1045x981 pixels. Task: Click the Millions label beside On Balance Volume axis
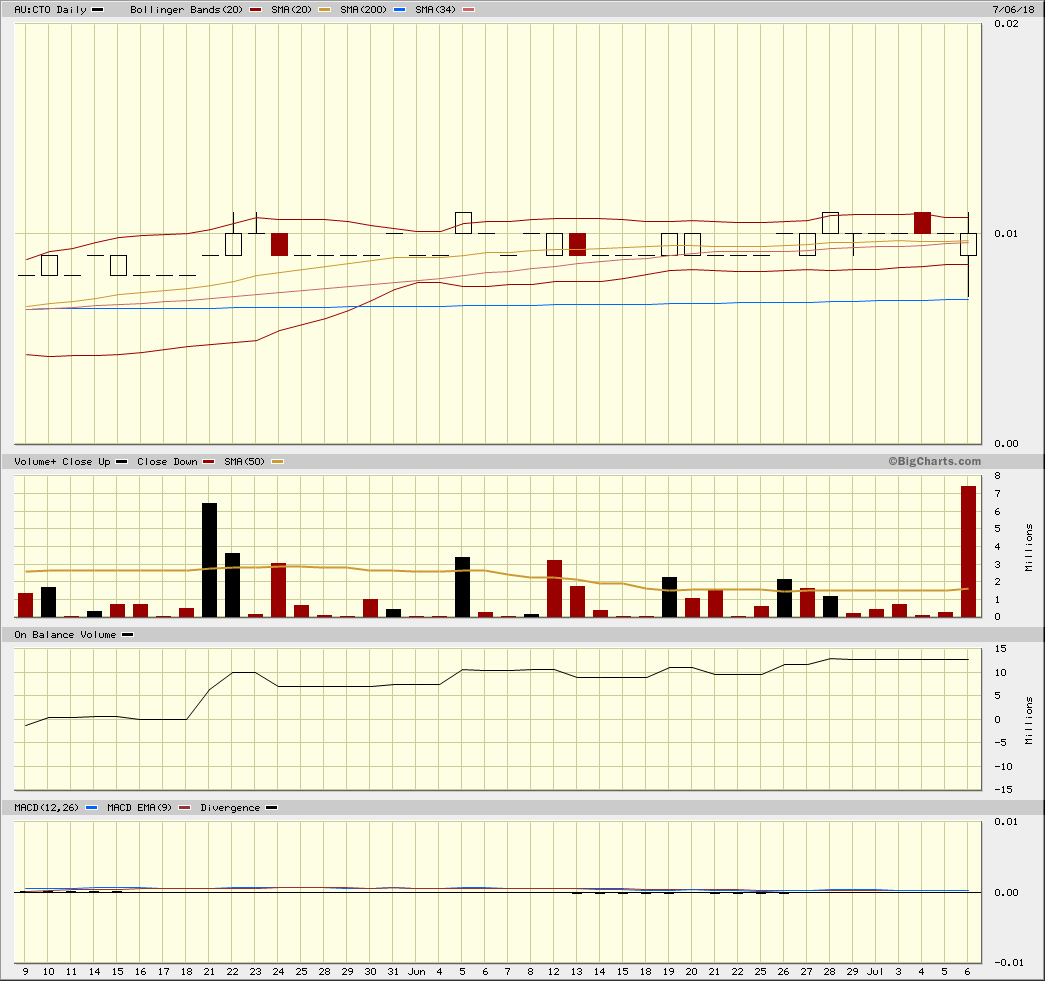coord(1029,720)
